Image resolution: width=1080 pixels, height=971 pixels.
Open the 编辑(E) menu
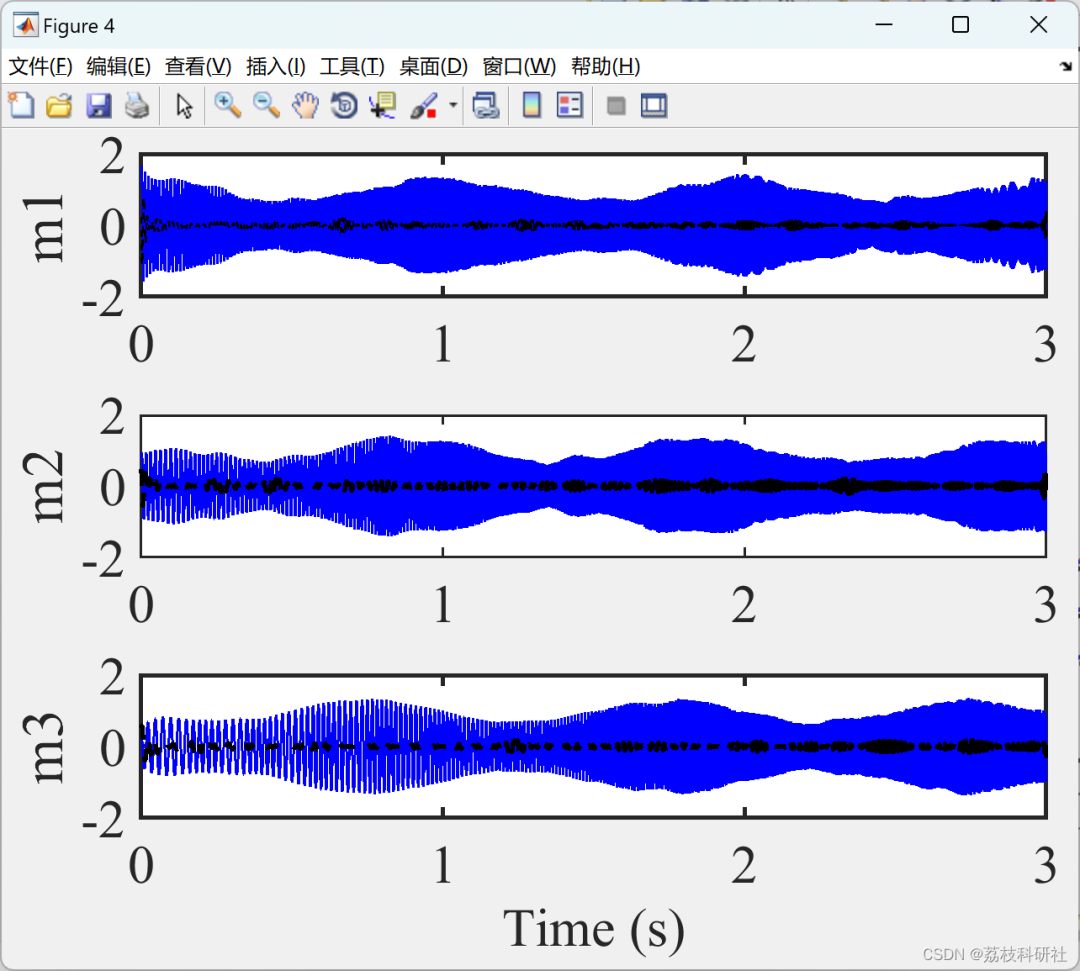118,67
